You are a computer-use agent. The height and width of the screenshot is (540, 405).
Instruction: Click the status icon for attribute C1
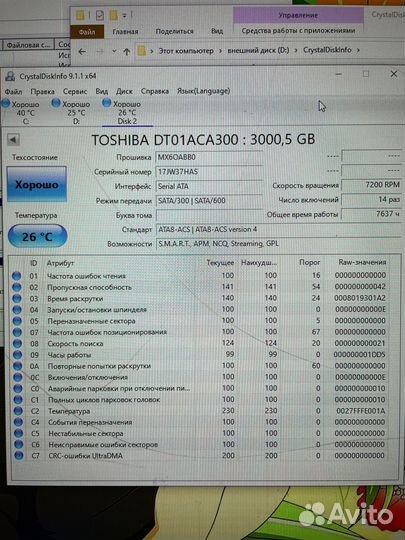point(18,400)
